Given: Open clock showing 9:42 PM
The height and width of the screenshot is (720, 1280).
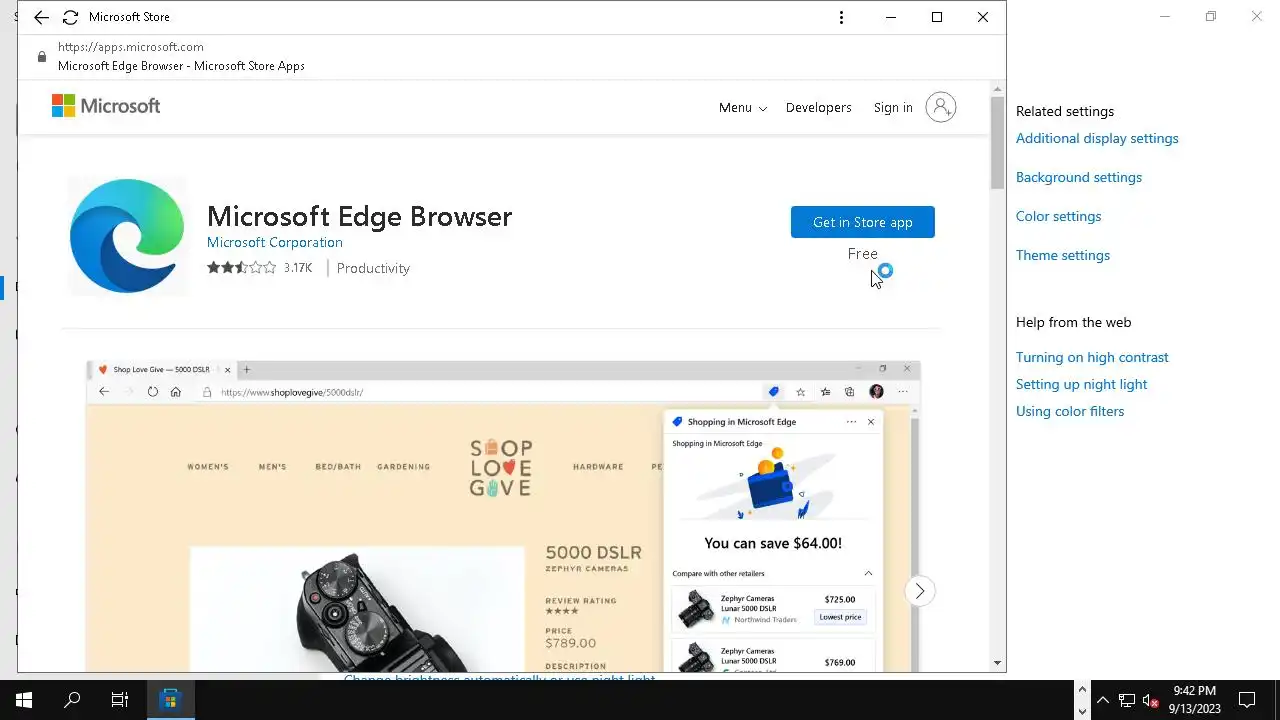Looking at the screenshot, I should [1195, 699].
